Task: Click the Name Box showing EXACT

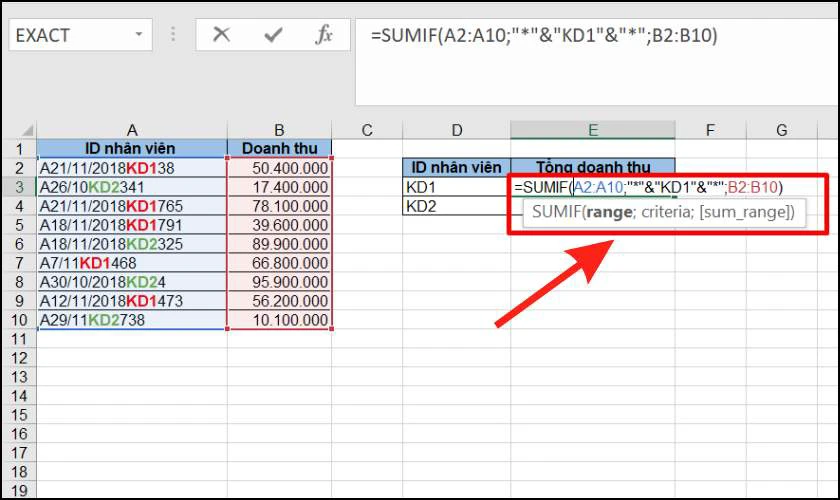Action: coord(80,35)
